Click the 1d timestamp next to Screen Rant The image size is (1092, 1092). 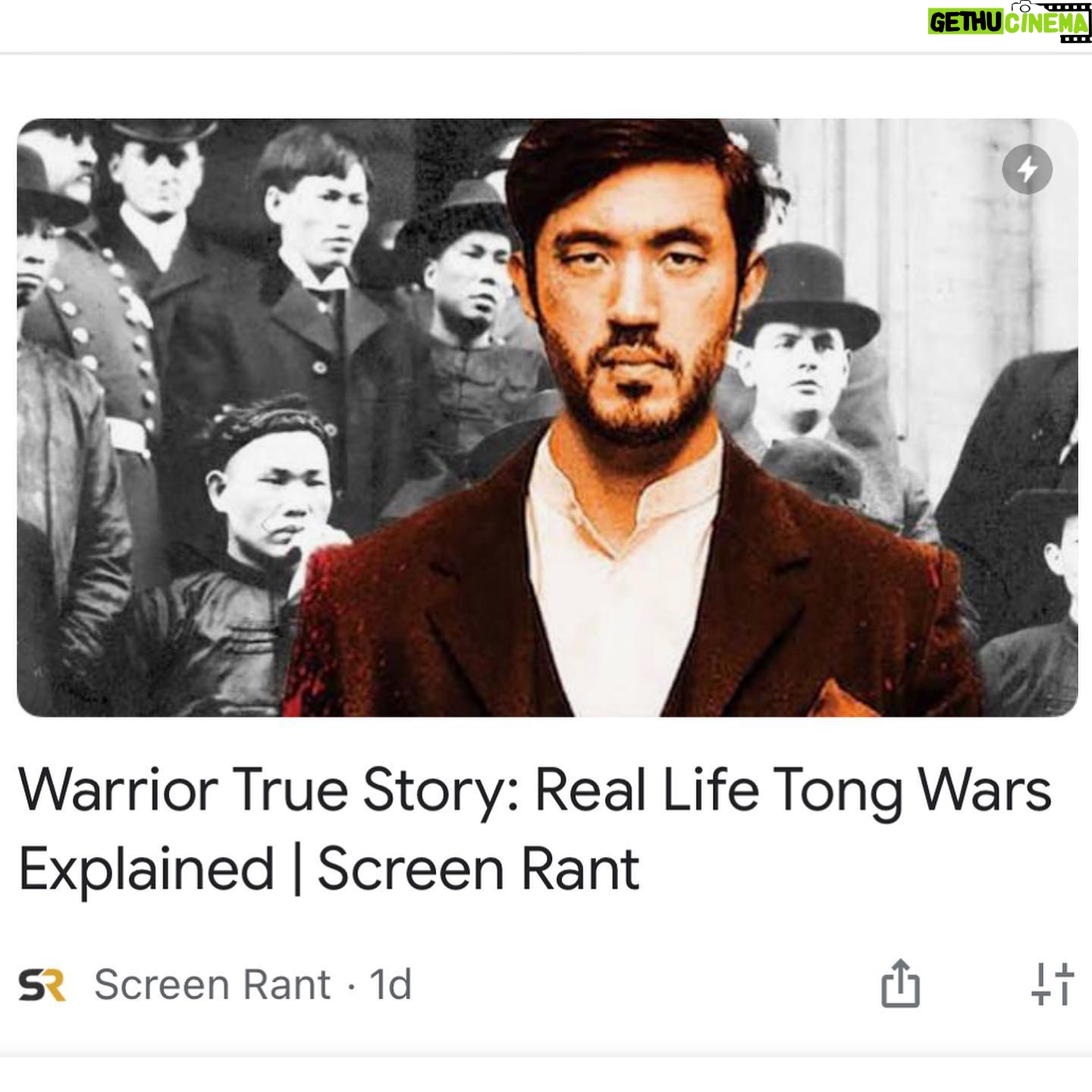[x=391, y=984]
